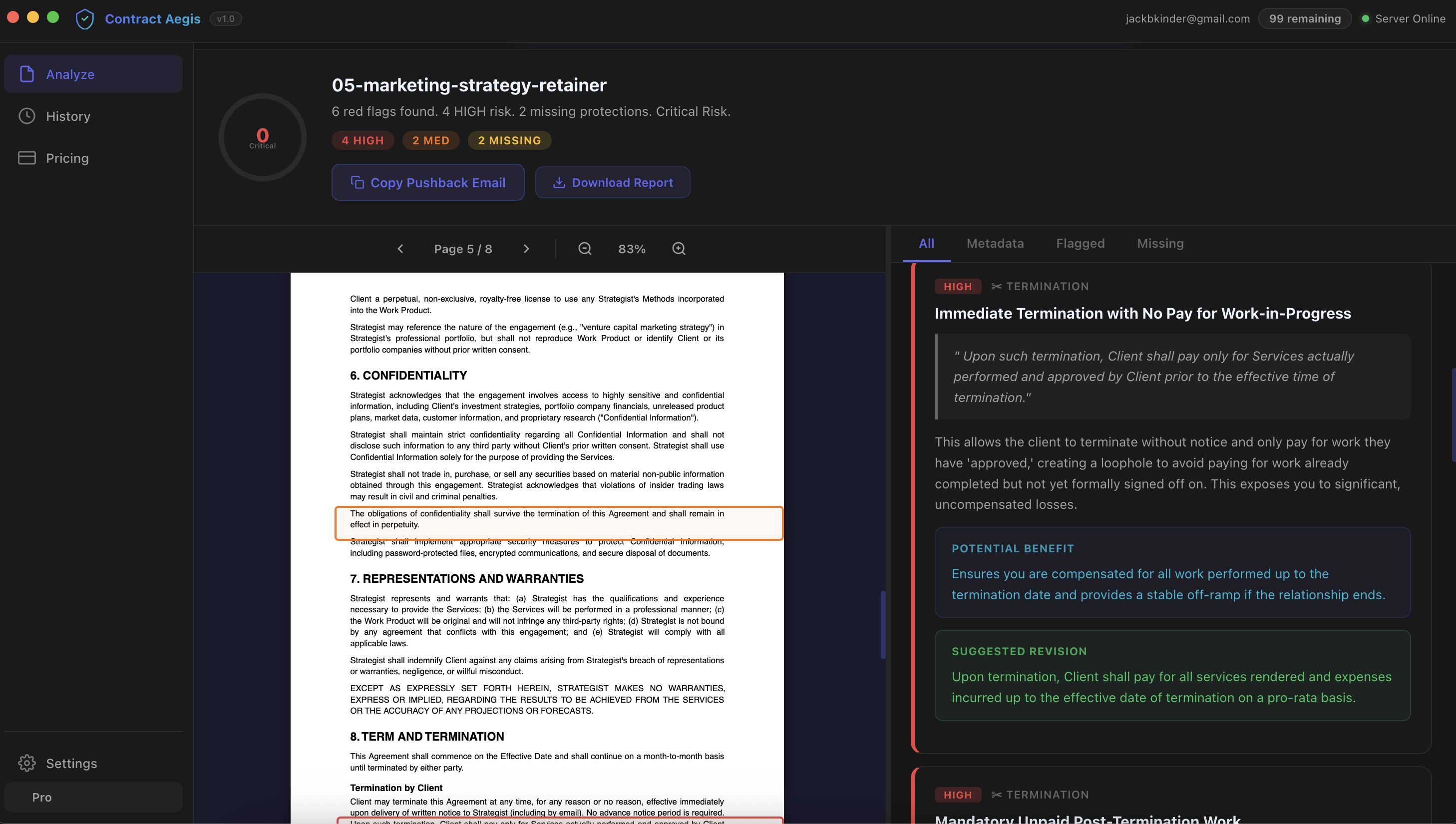Go to the next page with right chevron
Screen dimensions: 1456x824
tap(527, 248)
